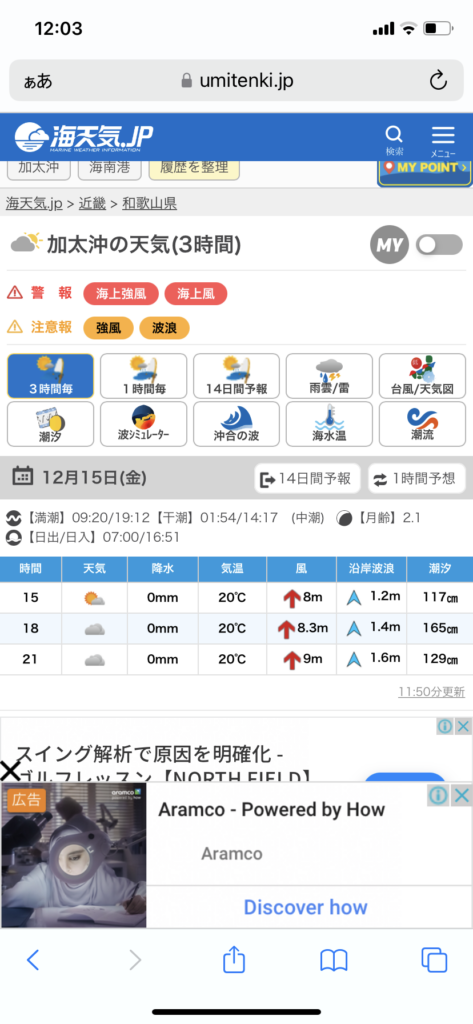Tap the 14日間予報 button beside the date
This screenshot has height=1024, width=473.
coord(307,479)
